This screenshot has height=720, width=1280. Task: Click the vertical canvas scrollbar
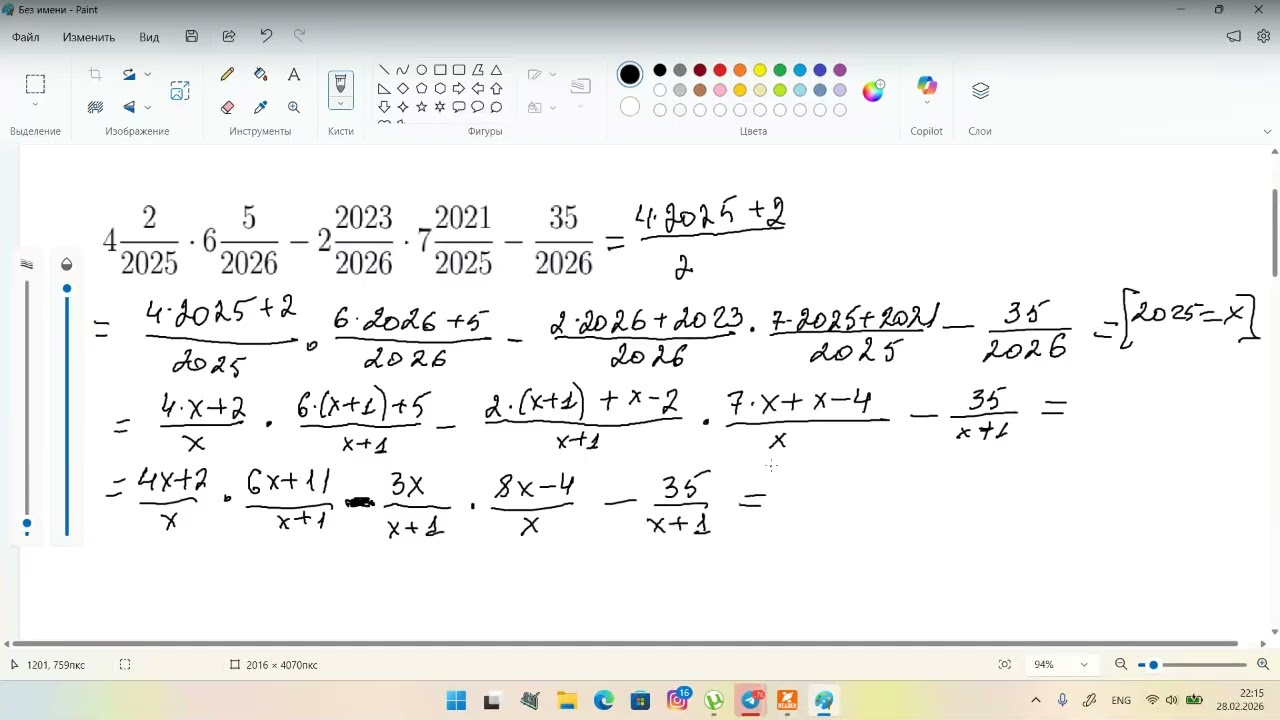click(x=1274, y=233)
